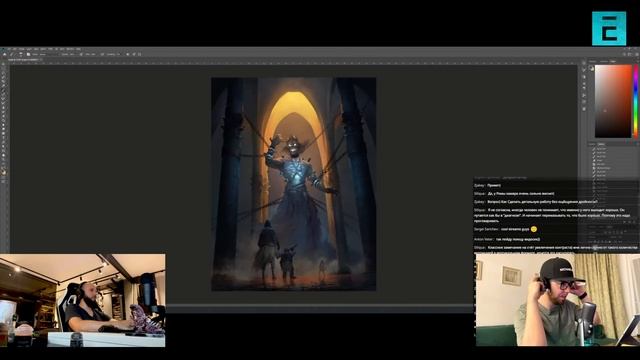This screenshot has height=360, width=640.
Task: Open the search icon in options bar
Action: 624,54
